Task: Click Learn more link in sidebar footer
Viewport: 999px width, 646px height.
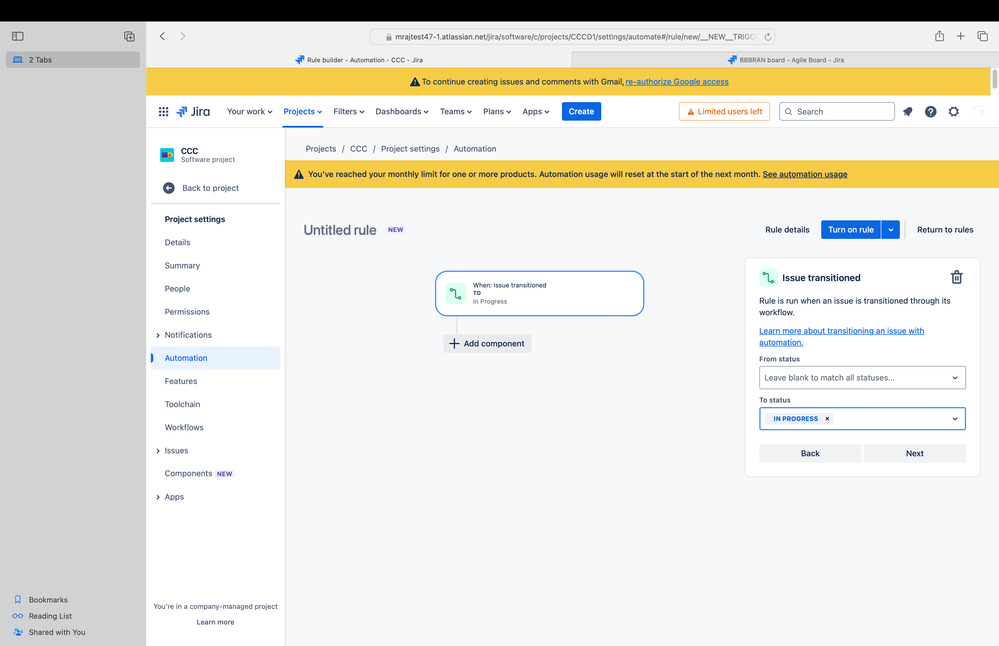Action: pyautogui.click(x=215, y=622)
